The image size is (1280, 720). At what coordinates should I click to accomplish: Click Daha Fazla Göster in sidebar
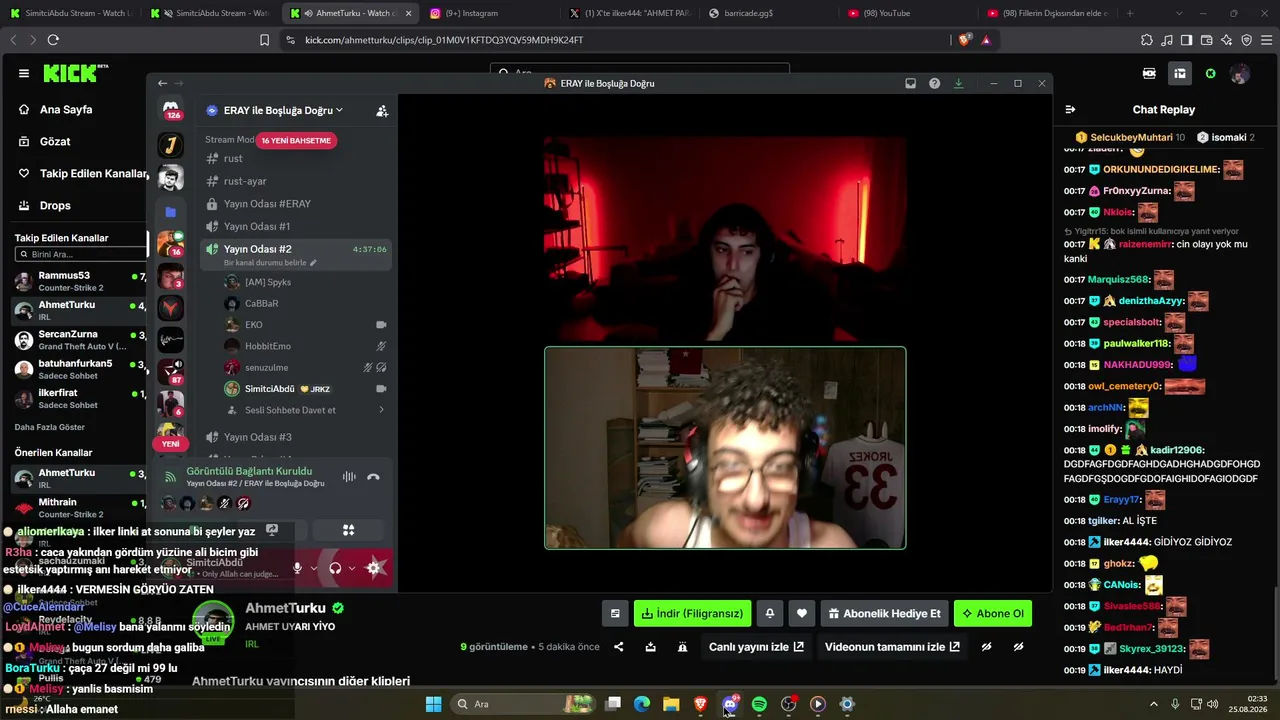(x=50, y=427)
